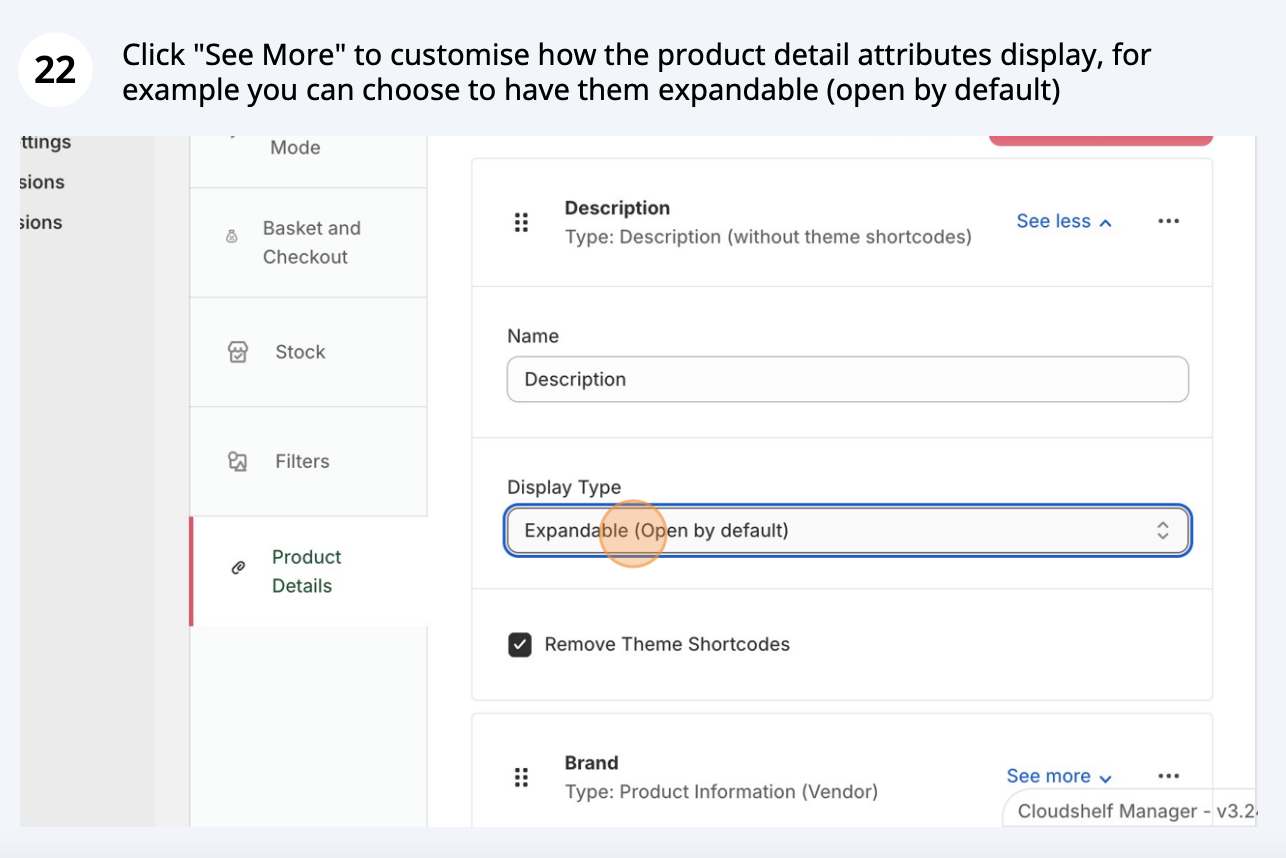Click the Filters icon in sidebar

coord(237,461)
